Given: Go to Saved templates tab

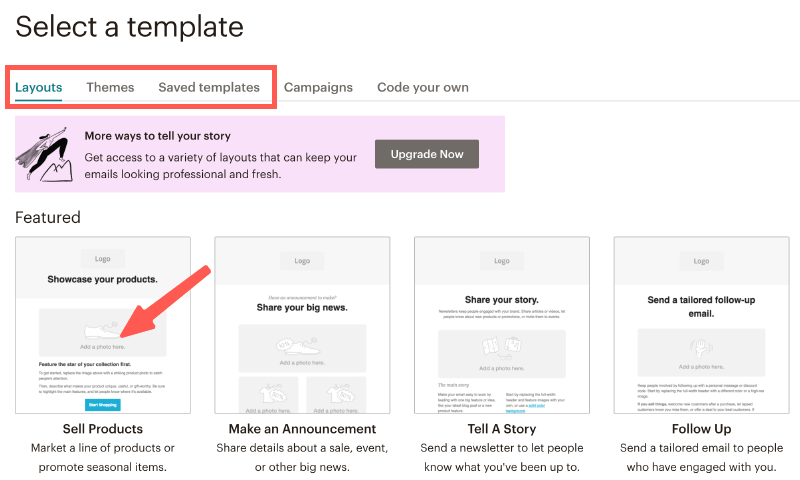Looking at the screenshot, I should click(x=209, y=87).
